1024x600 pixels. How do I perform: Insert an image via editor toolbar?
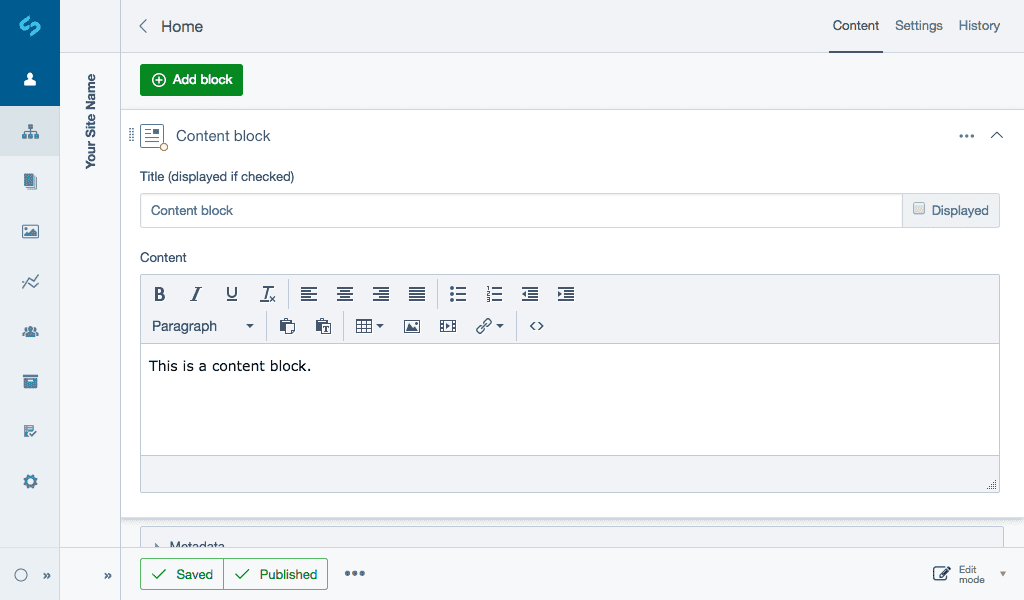[x=411, y=326]
